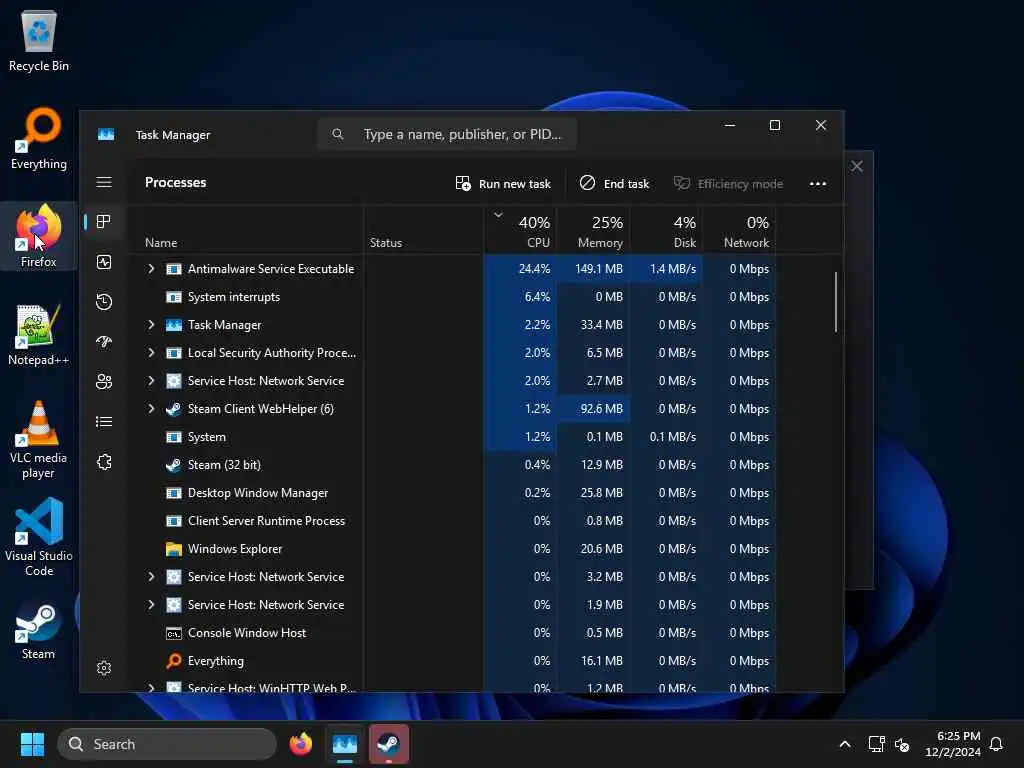Select the Processes page icon in sidebar
Image resolution: width=1024 pixels, height=768 pixels.
[x=104, y=222]
